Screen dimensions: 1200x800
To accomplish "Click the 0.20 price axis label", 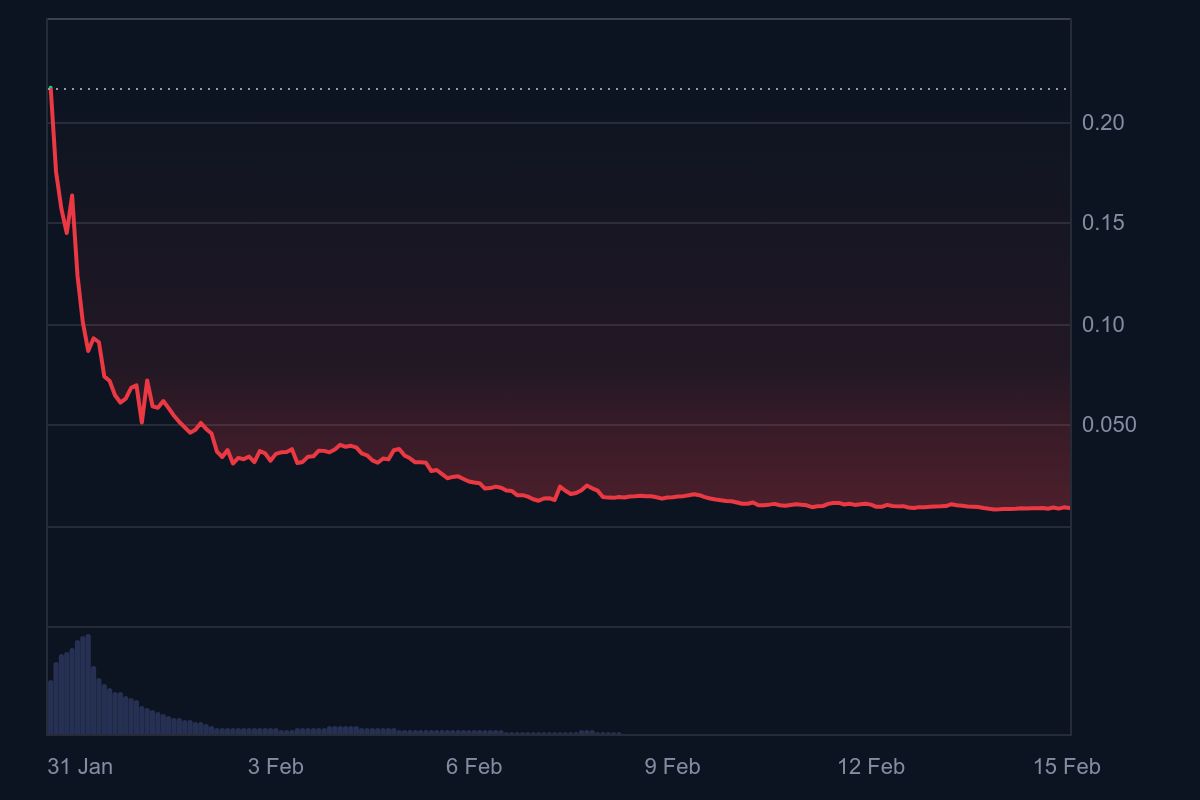I will click(1103, 123).
